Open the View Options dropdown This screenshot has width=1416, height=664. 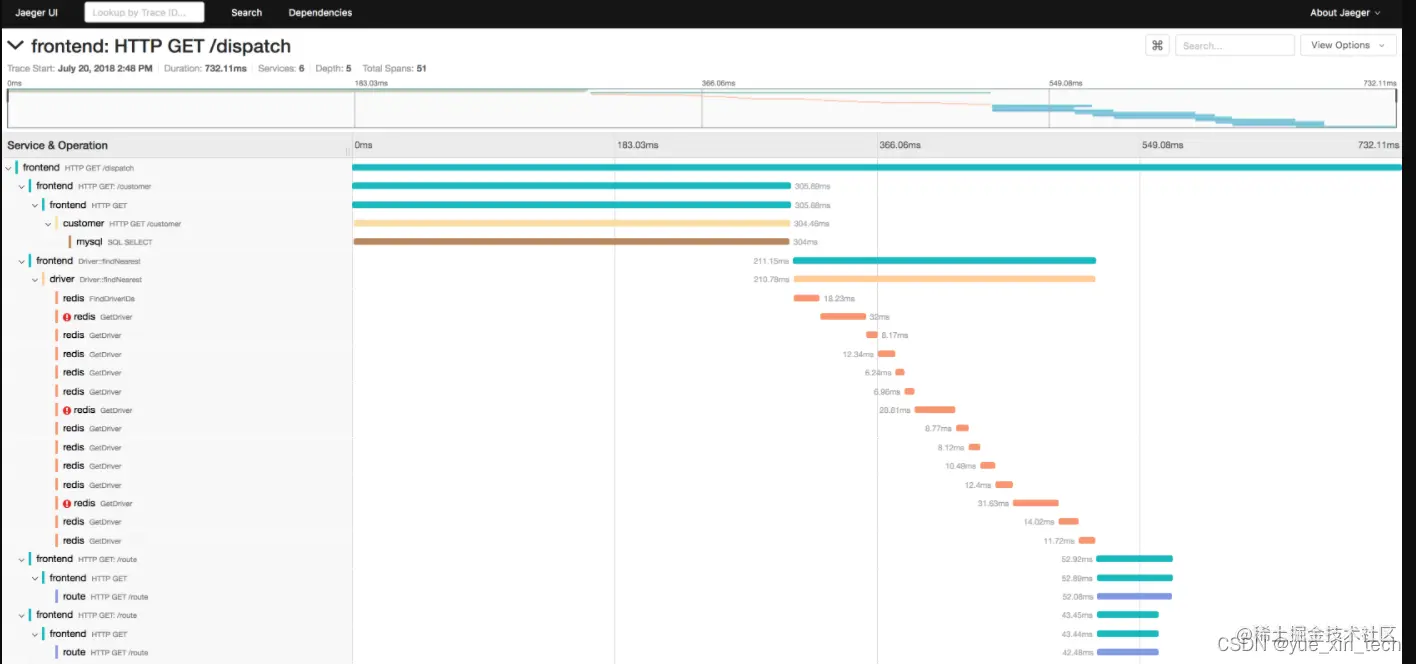(x=1347, y=45)
